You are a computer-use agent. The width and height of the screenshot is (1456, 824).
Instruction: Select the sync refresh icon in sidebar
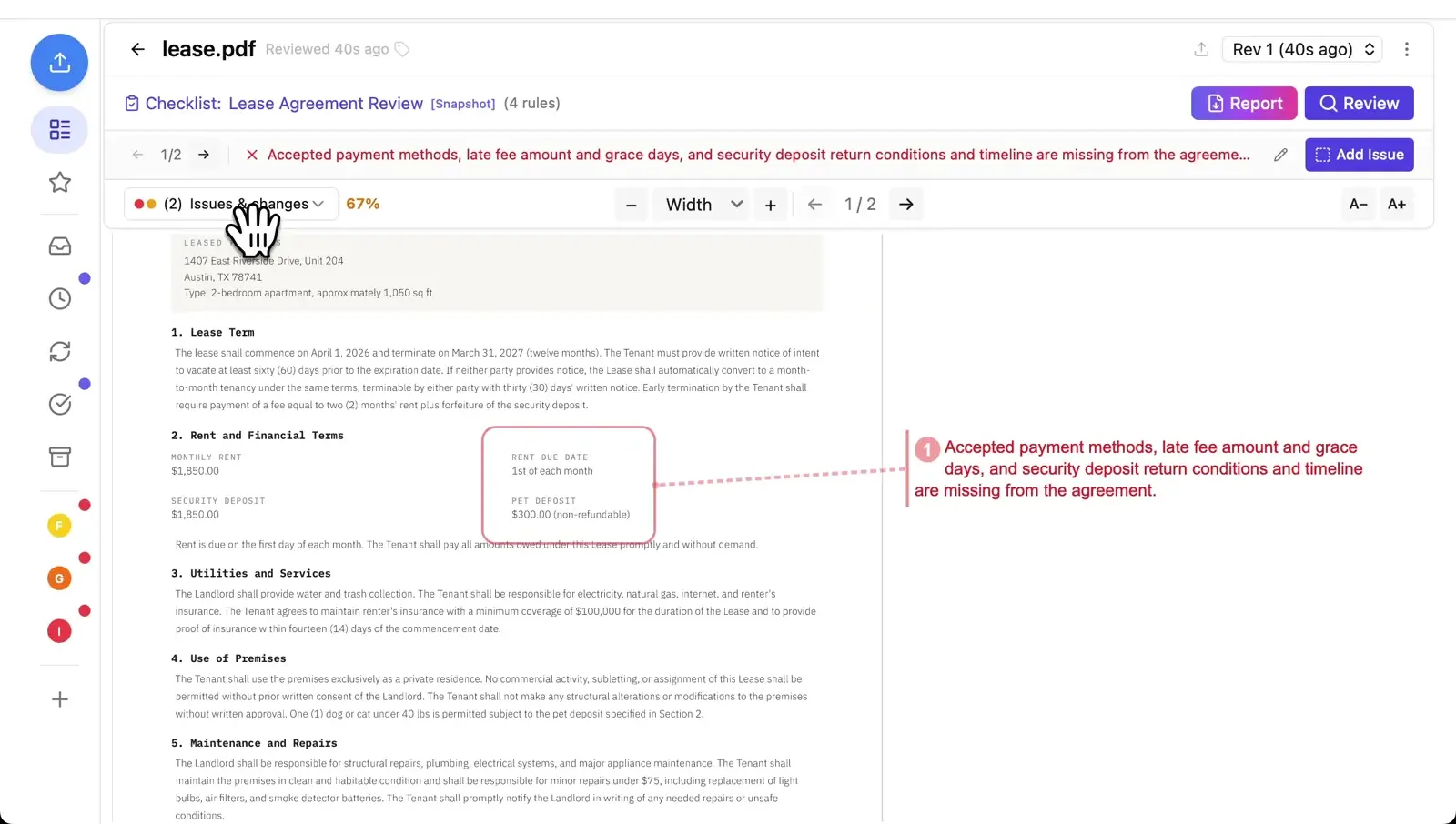pos(60,350)
